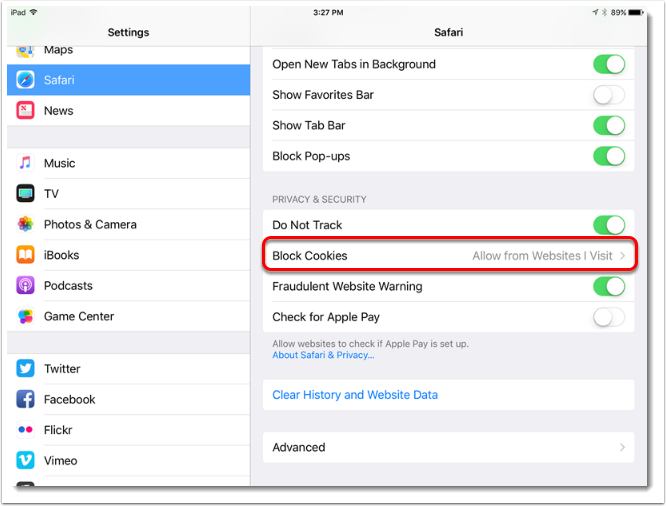Open iBooks settings label
Screen dimensions: 666x506
61,255
